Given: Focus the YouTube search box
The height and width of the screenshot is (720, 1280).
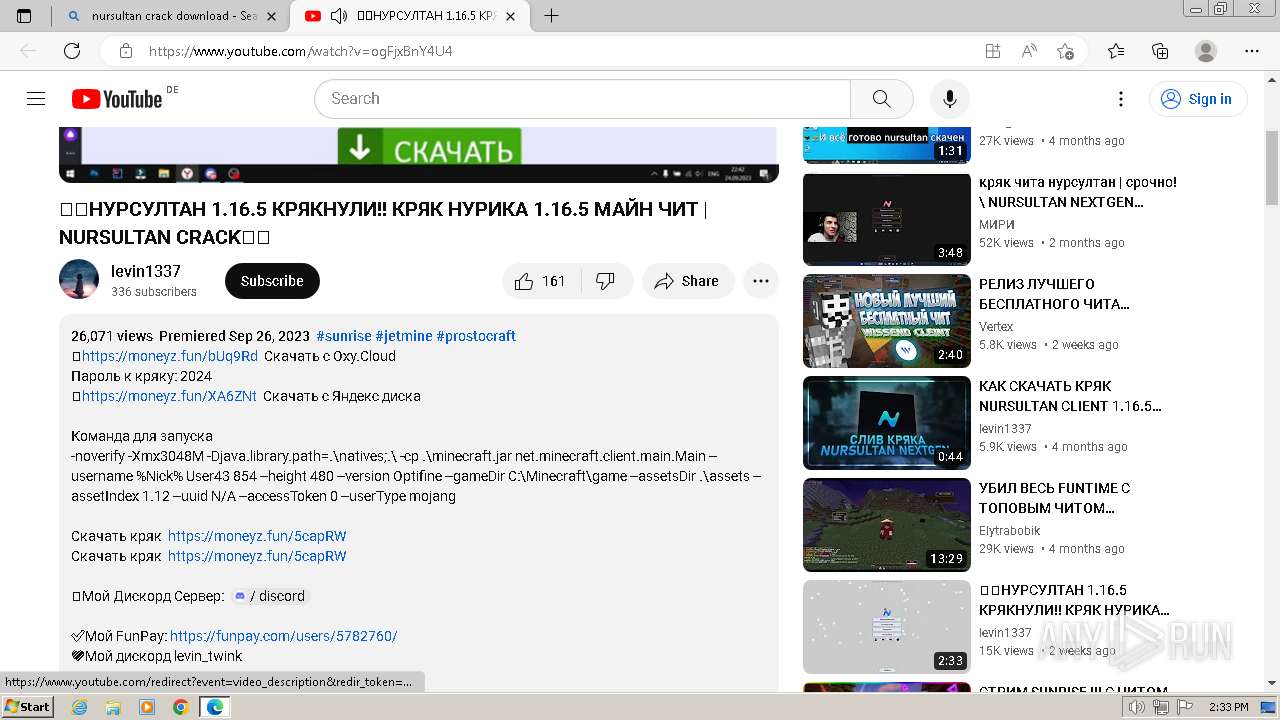Looking at the screenshot, I should [583, 98].
